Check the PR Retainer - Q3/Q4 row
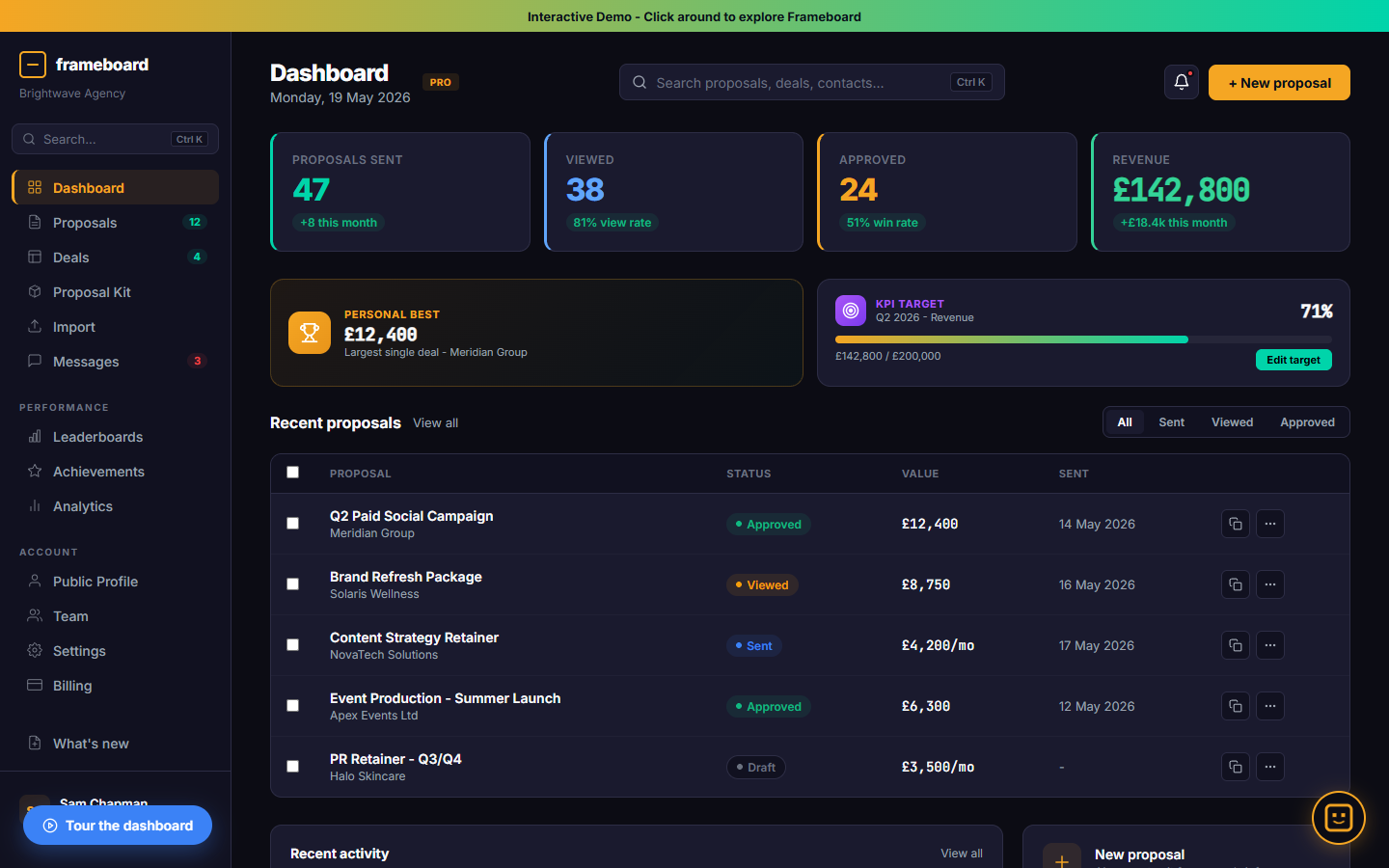 (x=293, y=767)
